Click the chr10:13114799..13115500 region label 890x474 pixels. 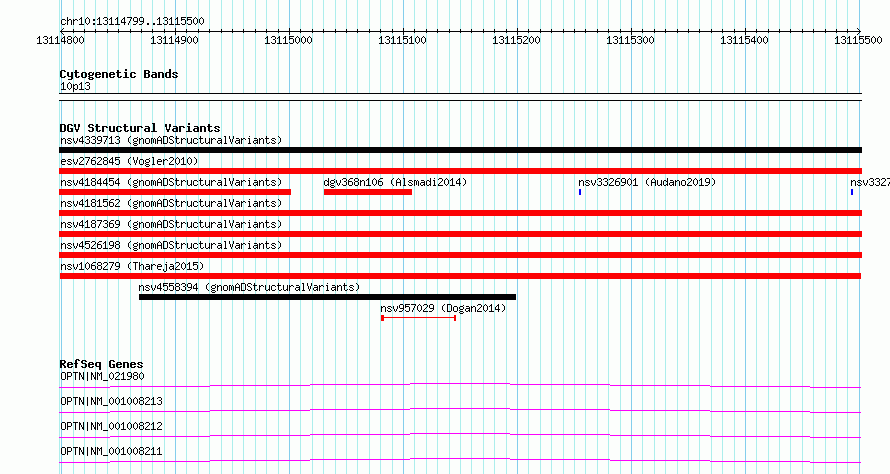(132, 21)
